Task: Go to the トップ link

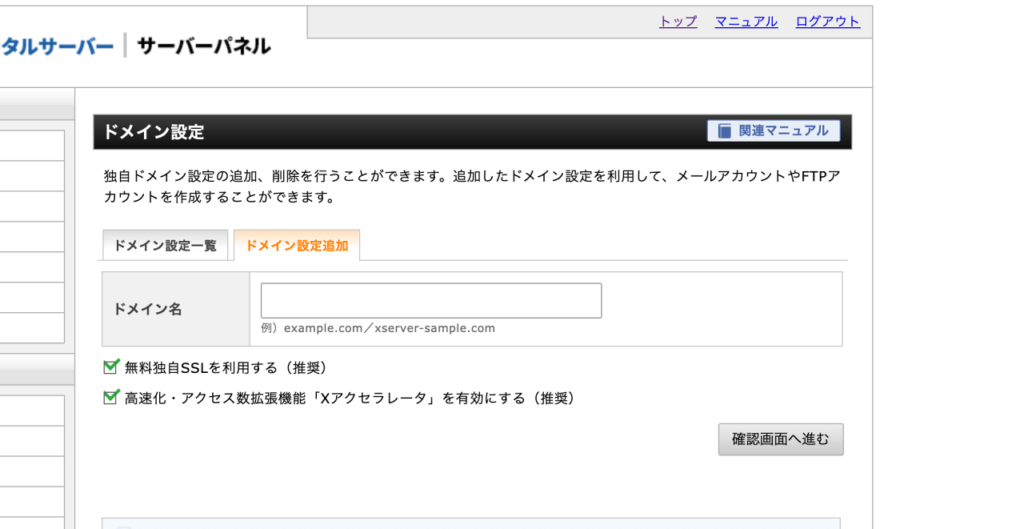Action: tap(677, 21)
